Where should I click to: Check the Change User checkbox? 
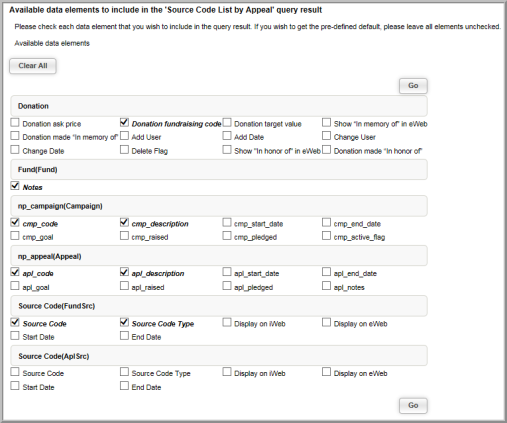coord(326,136)
